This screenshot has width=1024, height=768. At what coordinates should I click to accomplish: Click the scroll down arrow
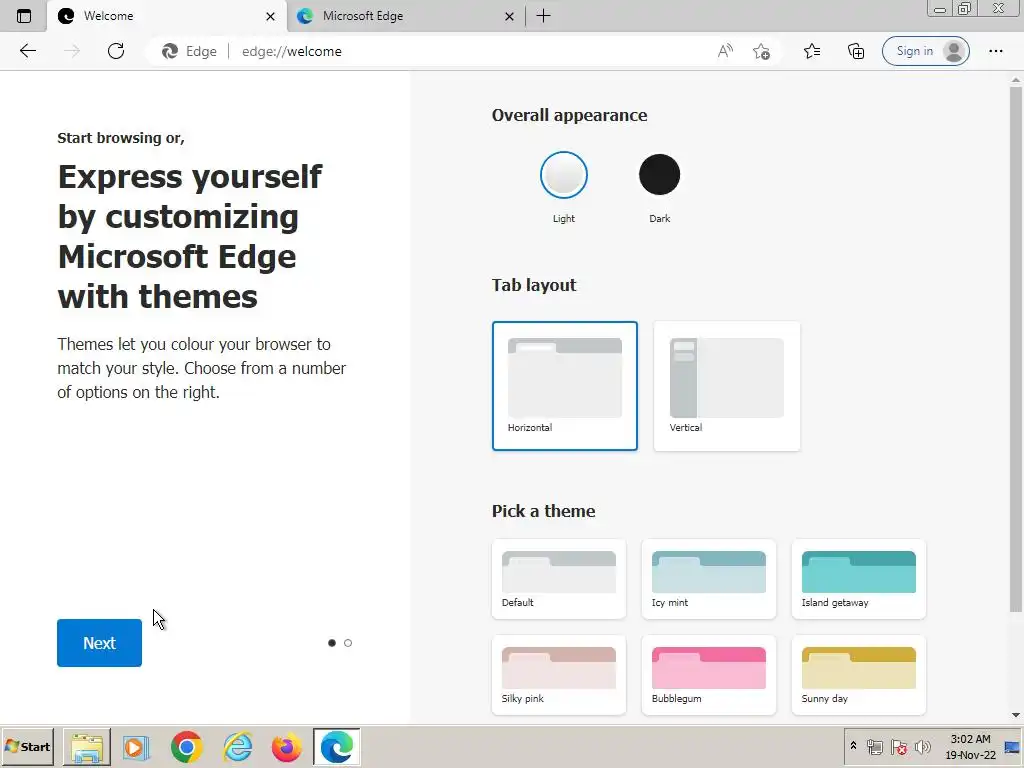[1016, 715]
